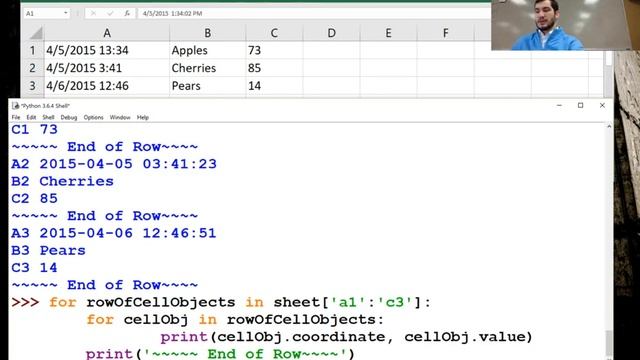Select cell C3 containing 14
Screen dimensions: 640x360
click(274, 86)
